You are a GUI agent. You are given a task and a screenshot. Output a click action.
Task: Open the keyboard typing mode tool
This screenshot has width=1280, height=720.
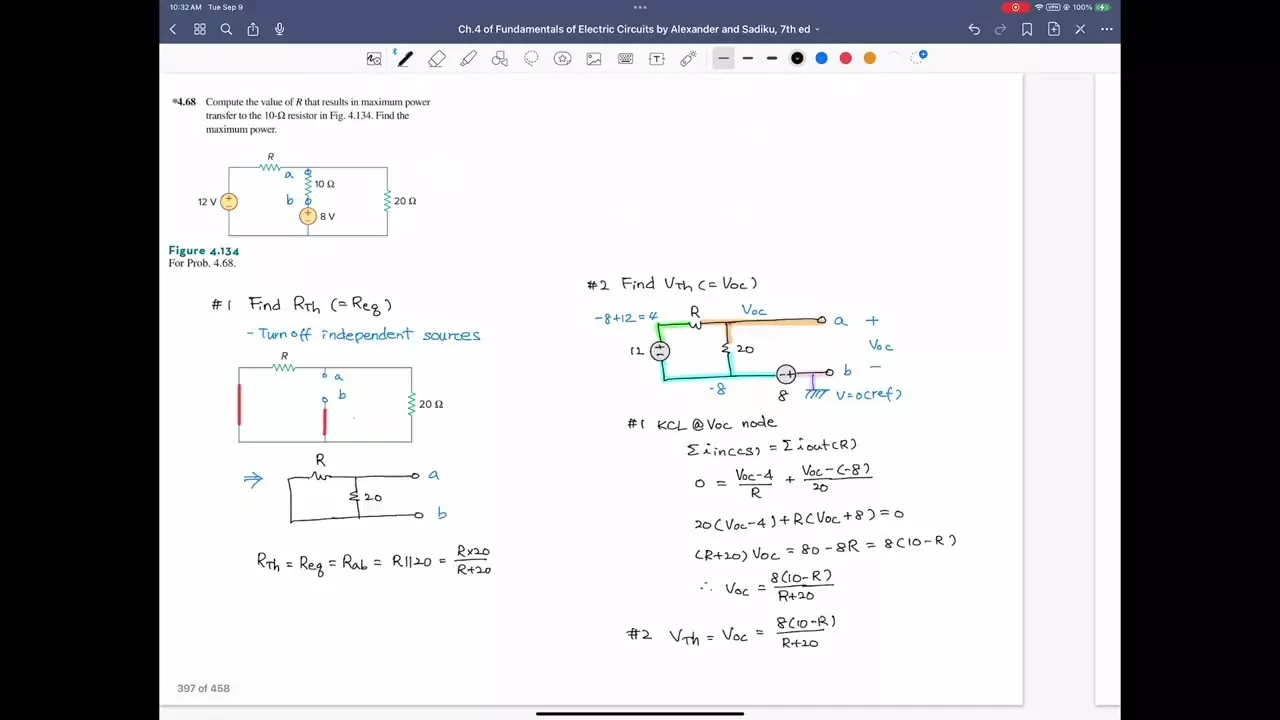coord(625,59)
